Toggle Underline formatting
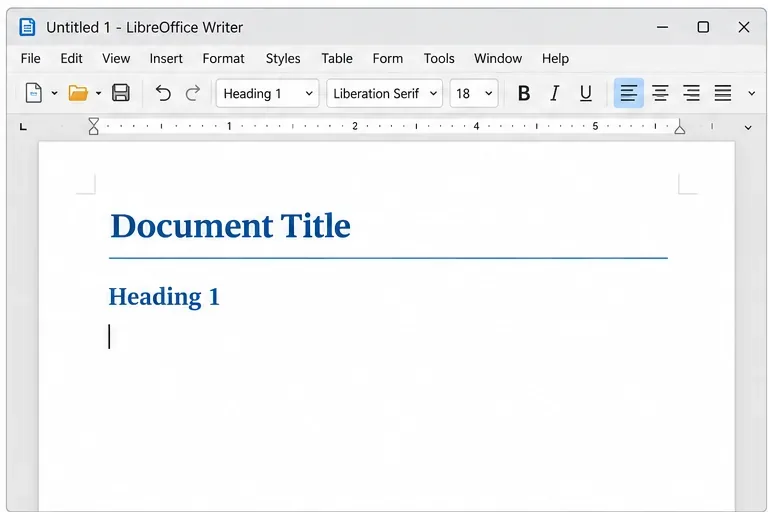The width and height of the screenshot is (768, 512). point(585,93)
